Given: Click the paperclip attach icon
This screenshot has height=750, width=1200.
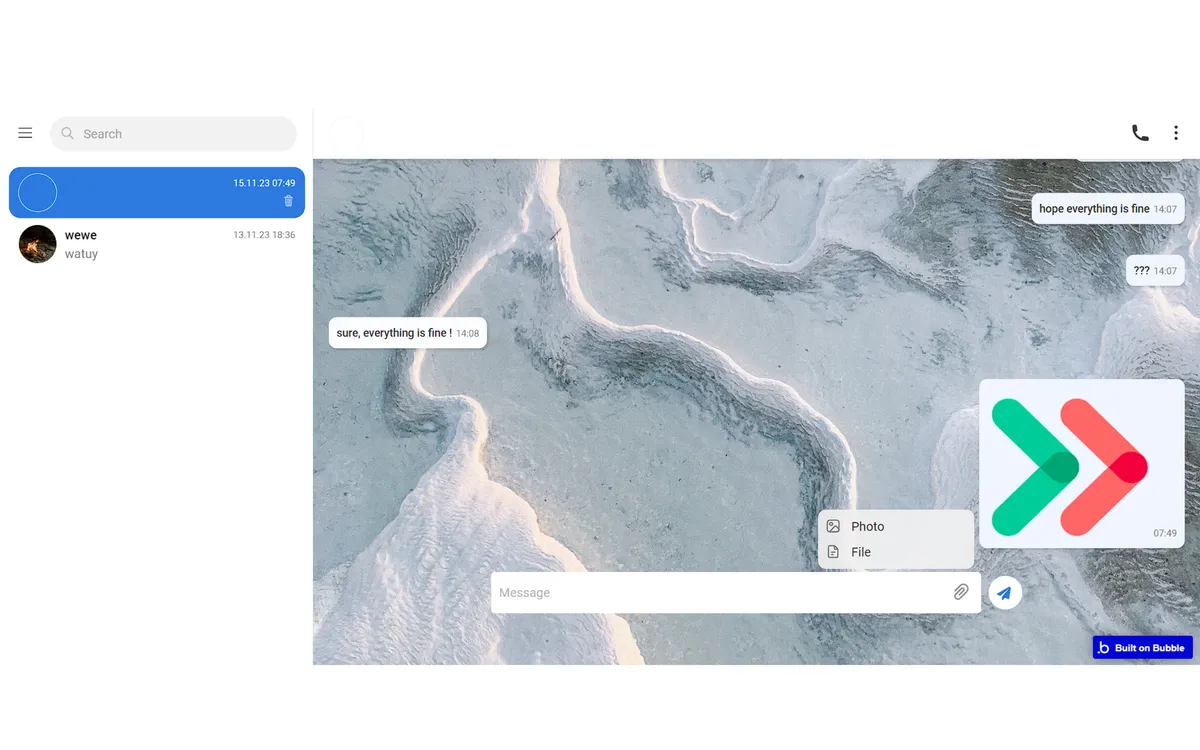Looking at the screenshot, I should point(961,592).
